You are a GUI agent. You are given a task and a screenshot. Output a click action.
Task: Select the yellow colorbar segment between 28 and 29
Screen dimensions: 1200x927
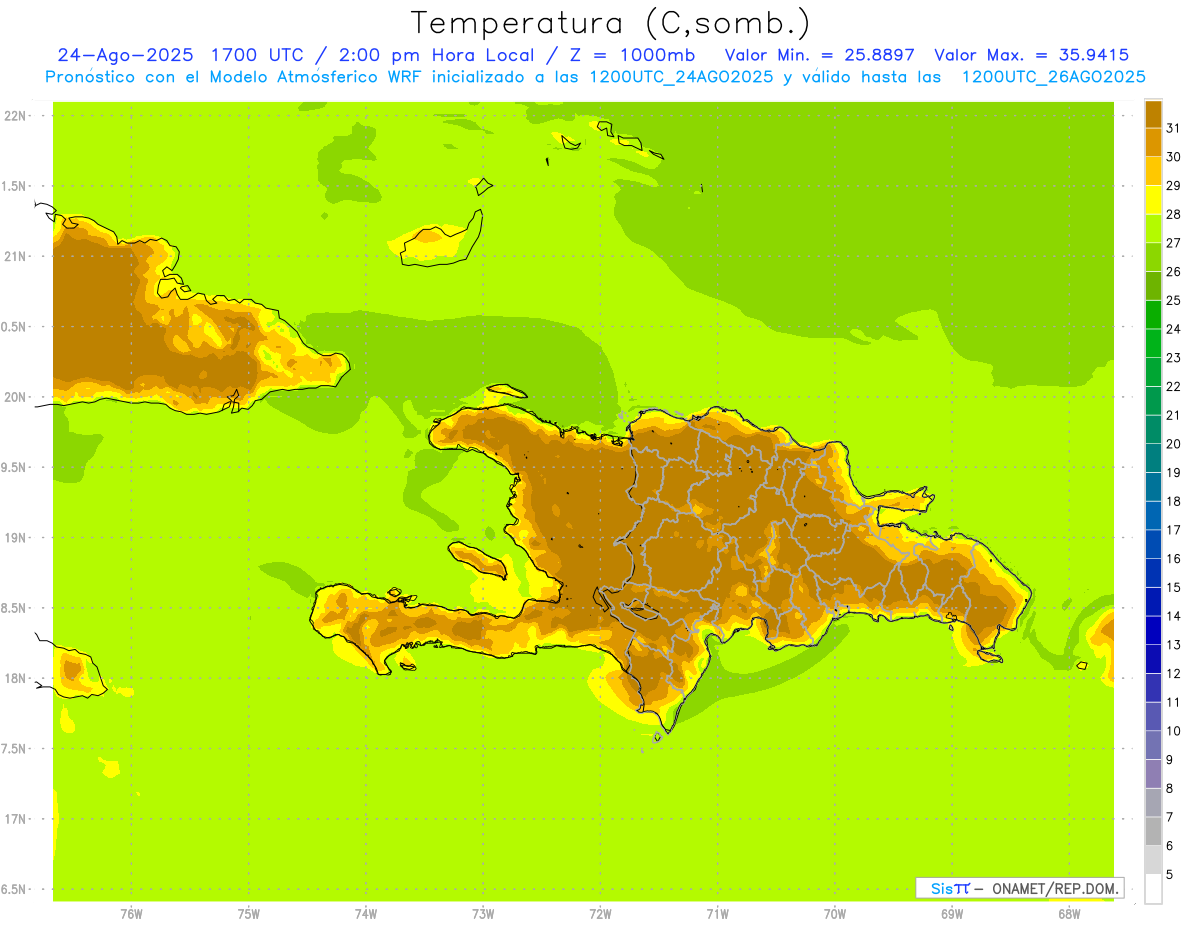click(1153, 200)
